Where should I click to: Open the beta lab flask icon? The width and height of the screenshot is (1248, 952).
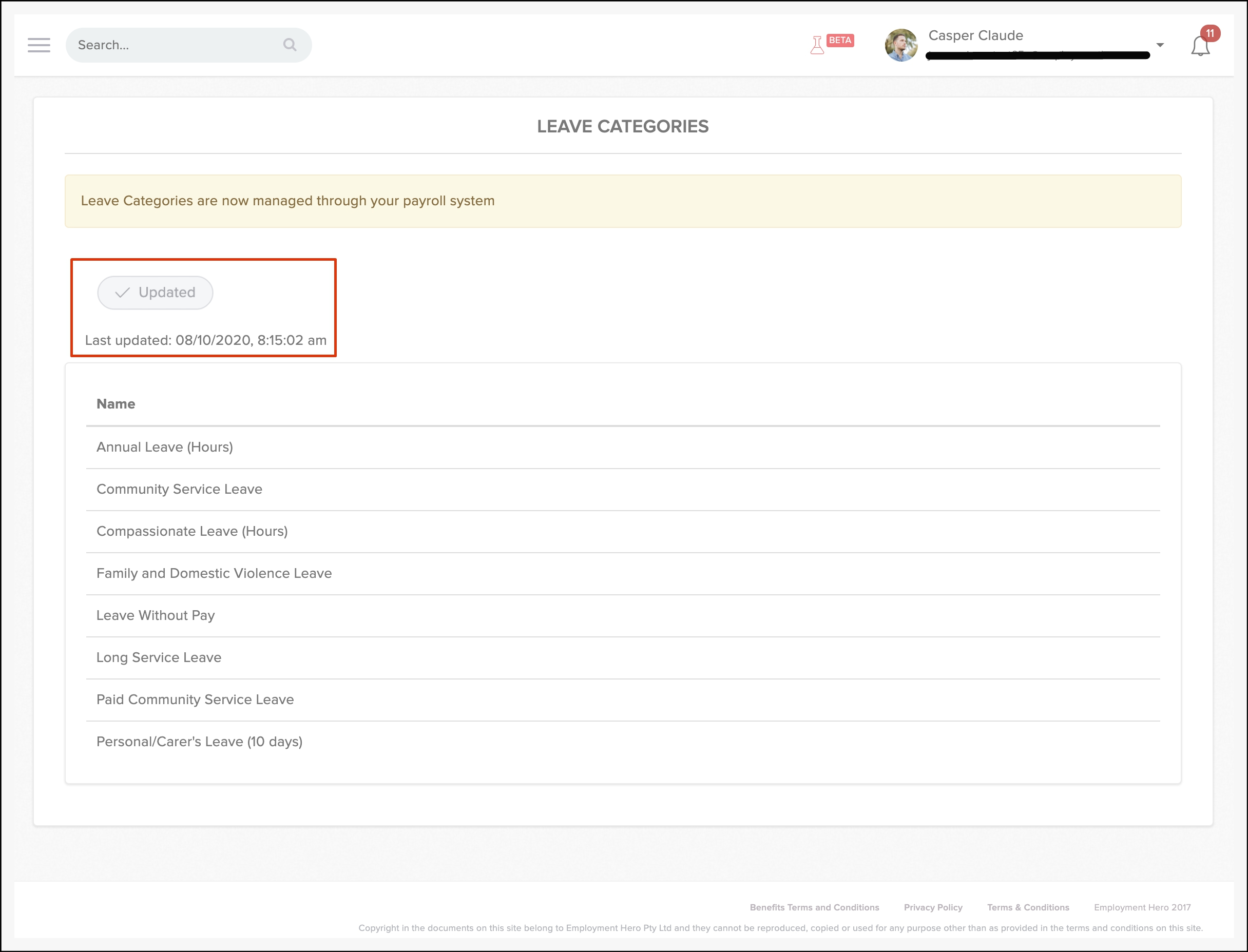tap(817, 45)
